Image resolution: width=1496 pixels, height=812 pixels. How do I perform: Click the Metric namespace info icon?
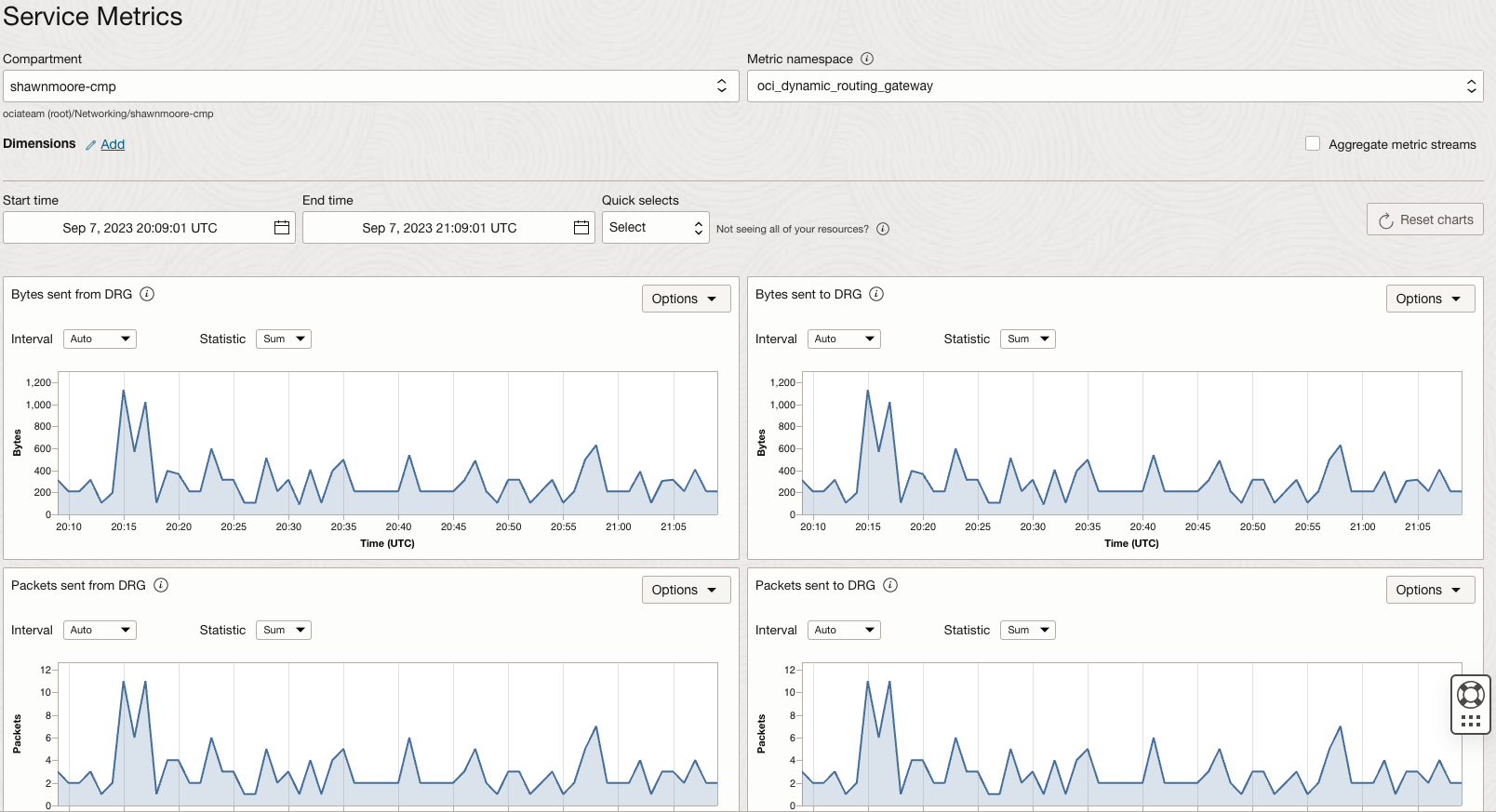point(867,59)
